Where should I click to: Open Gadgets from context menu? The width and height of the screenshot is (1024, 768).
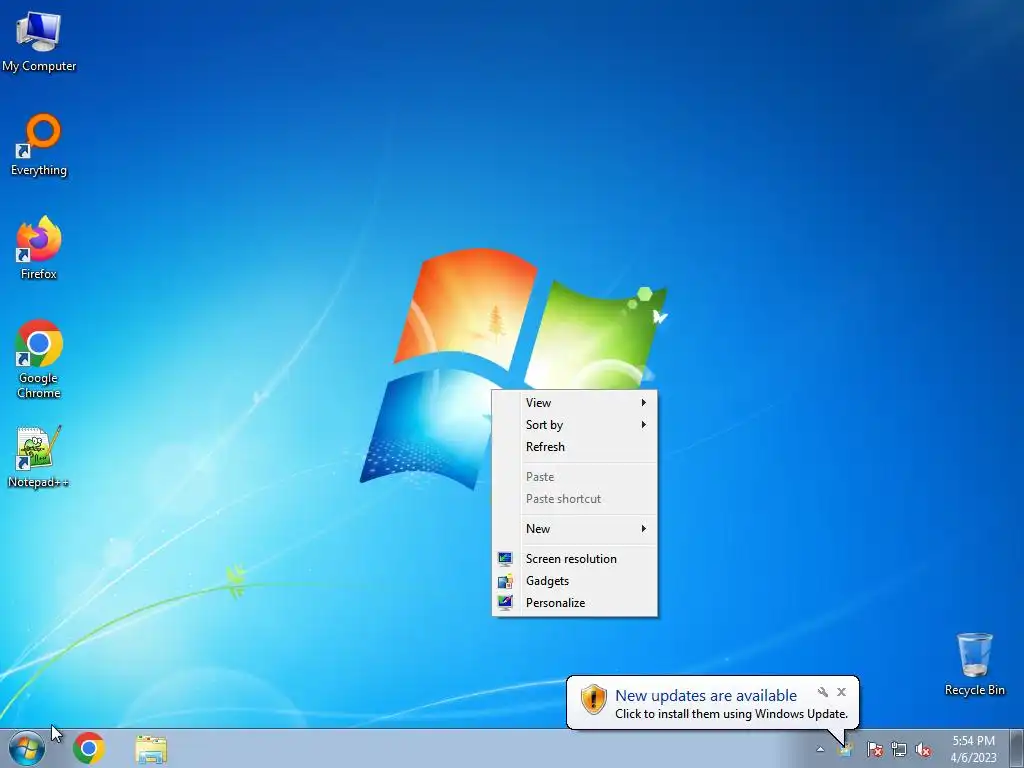[x=575, y=581]
